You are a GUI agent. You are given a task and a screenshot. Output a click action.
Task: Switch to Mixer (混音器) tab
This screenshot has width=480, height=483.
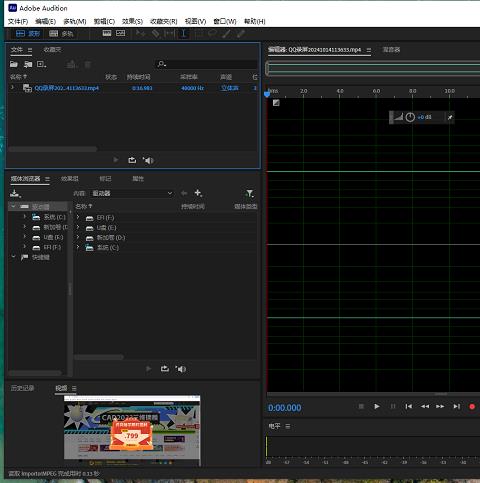pyautogui.click(x=391, y=50)
